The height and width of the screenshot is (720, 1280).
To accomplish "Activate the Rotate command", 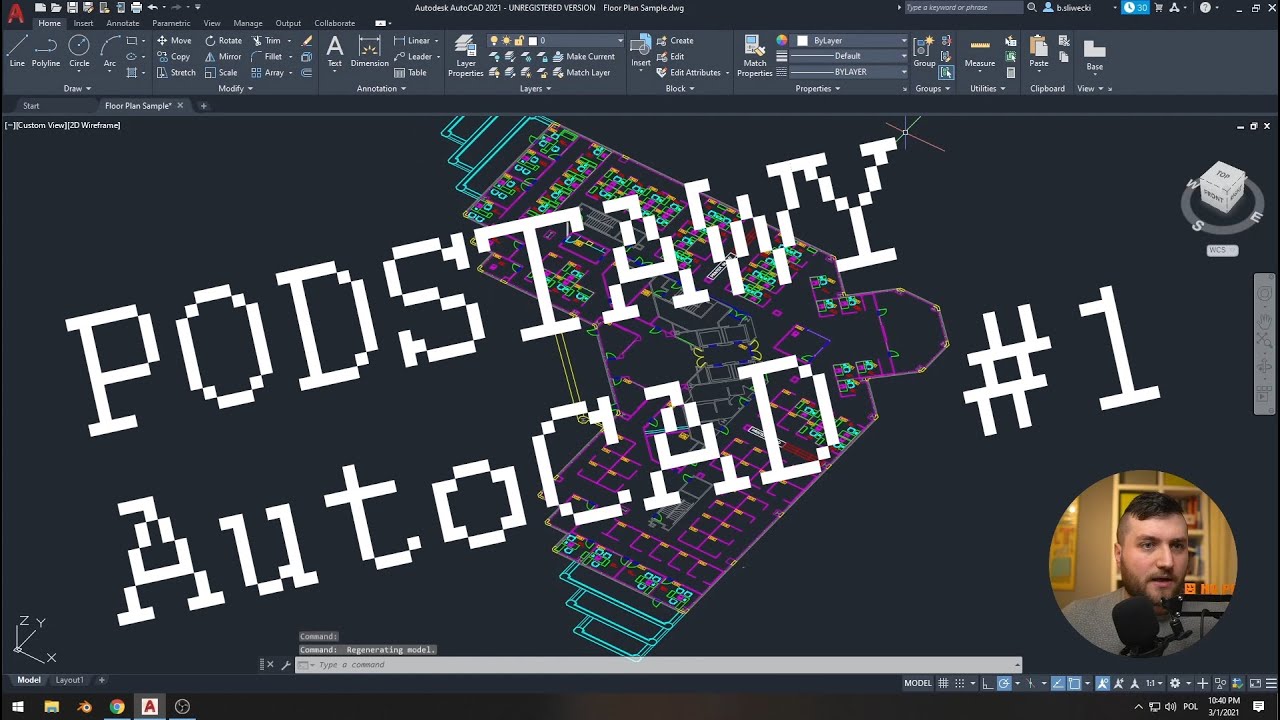I will pos(223,41).
